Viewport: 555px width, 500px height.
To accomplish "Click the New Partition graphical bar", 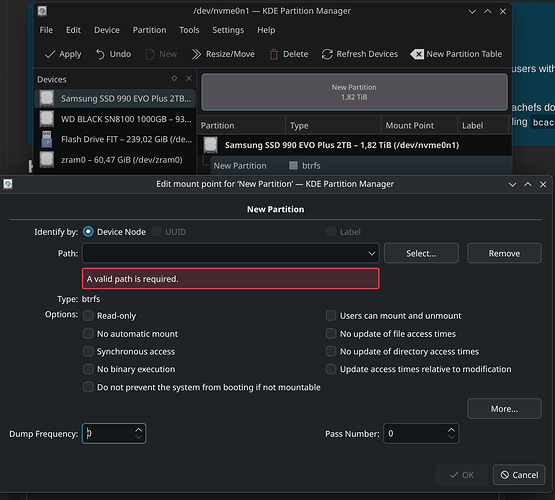I will (354, 92).
